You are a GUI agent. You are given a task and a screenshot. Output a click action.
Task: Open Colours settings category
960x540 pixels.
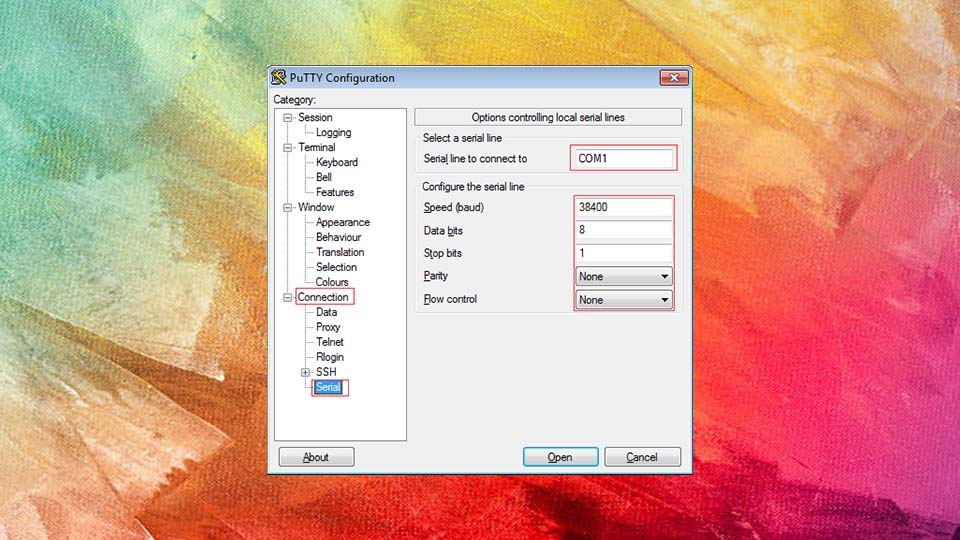(x=332, y=282)
